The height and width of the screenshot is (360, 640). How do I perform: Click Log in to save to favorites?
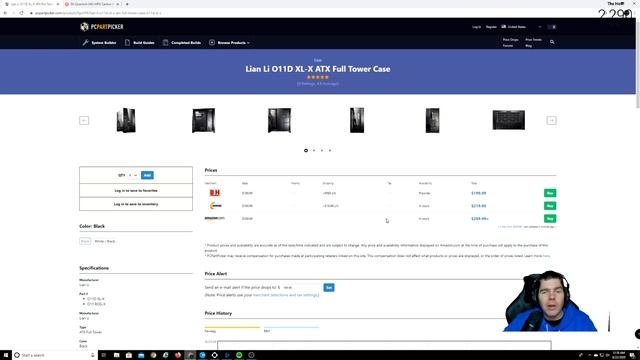(136, 191)
